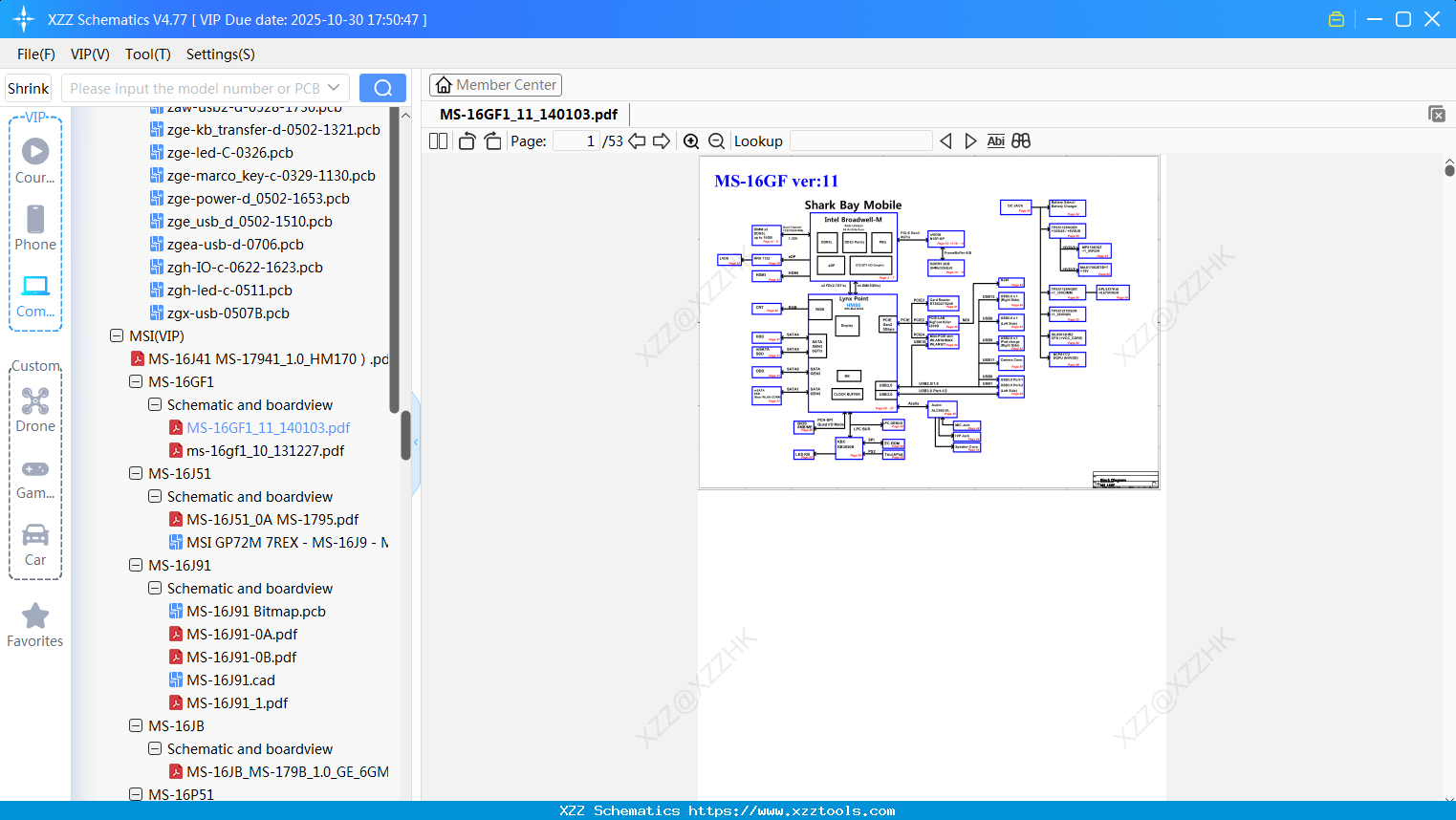
Task: Open ms-16gf1_10_131227.pdf file
Action: (x=265, y=450)
